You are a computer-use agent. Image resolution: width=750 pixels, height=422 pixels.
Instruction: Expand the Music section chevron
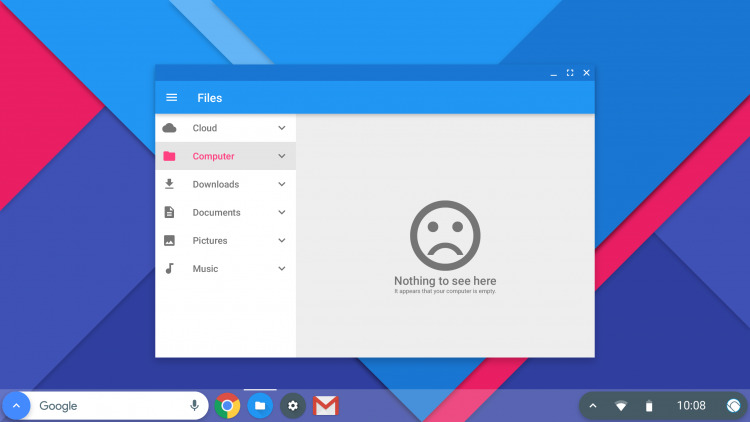point(282,268)
